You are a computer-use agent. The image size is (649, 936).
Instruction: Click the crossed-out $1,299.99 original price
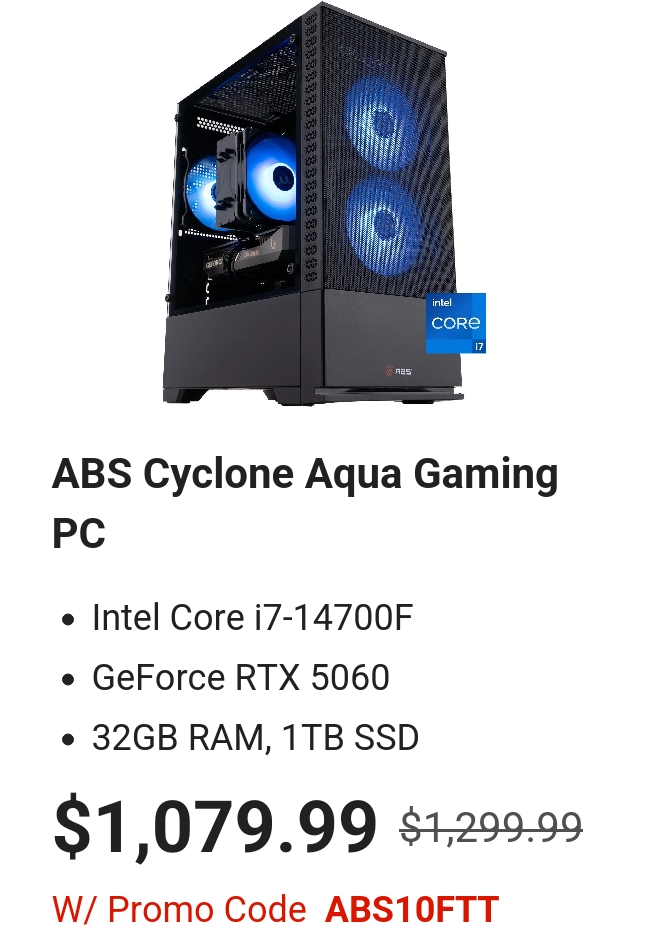491,827
